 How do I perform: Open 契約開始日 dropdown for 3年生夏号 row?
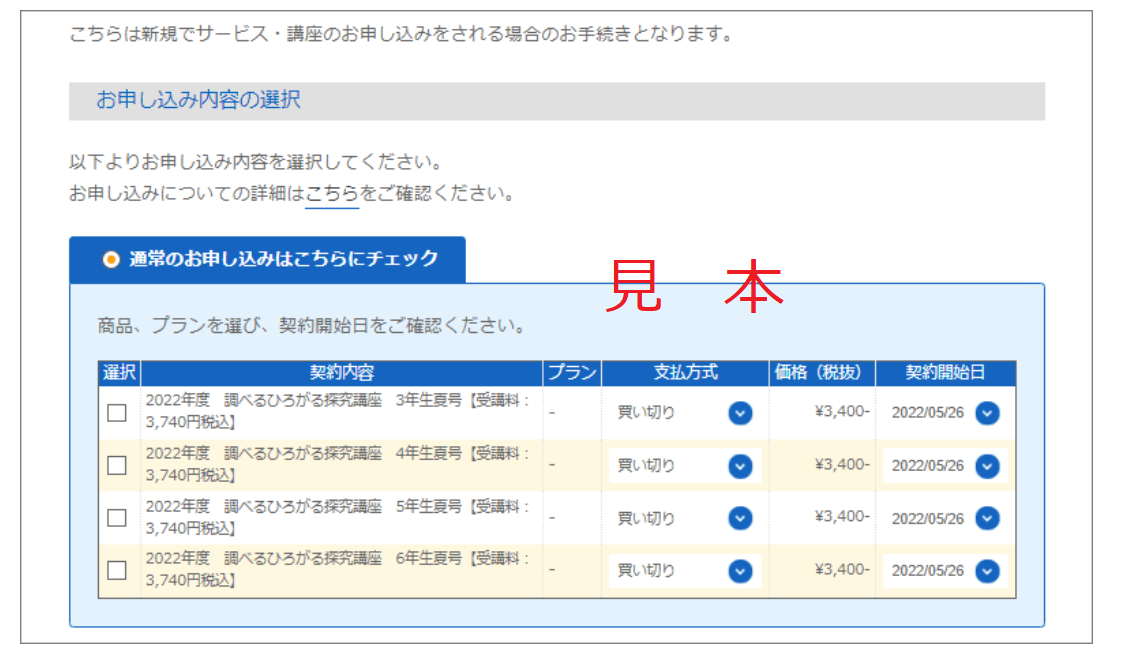[945, 413]
